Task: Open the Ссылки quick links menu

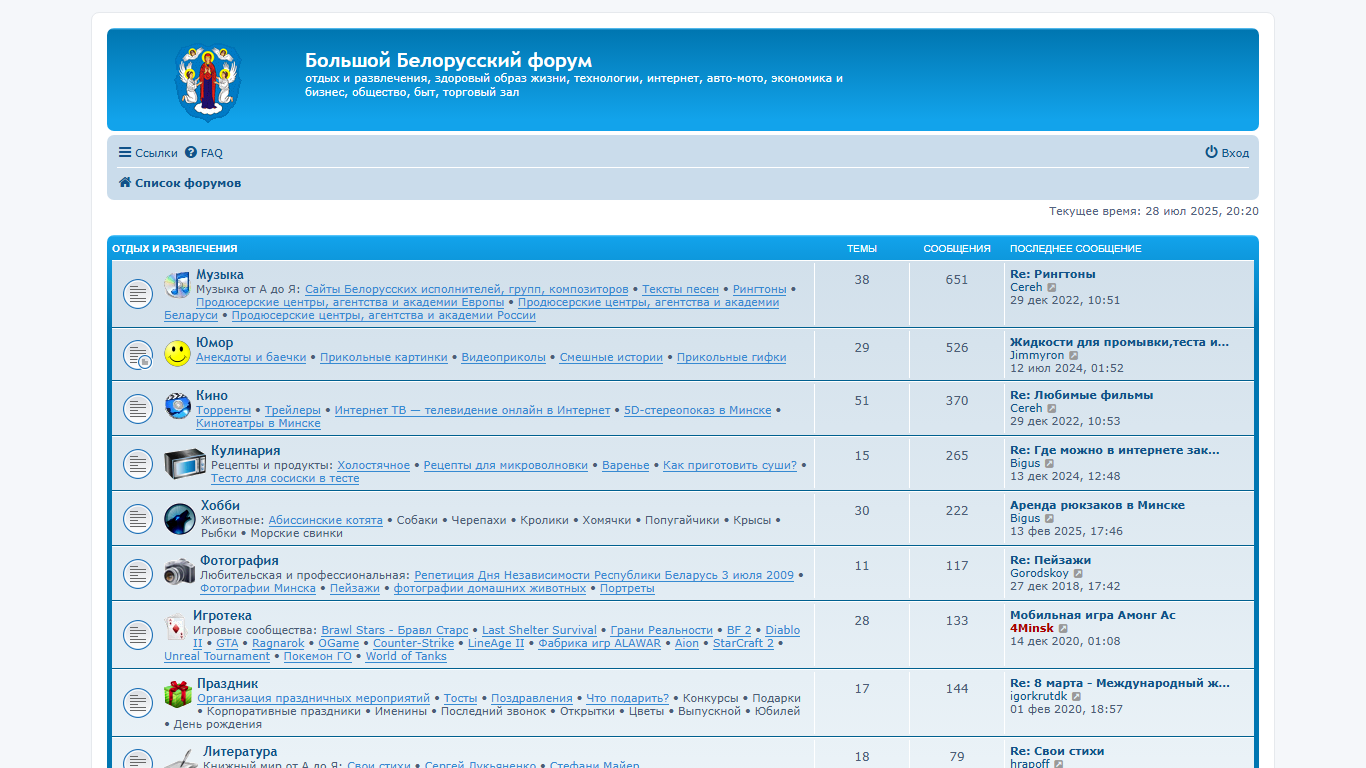Action: point(148,153)
